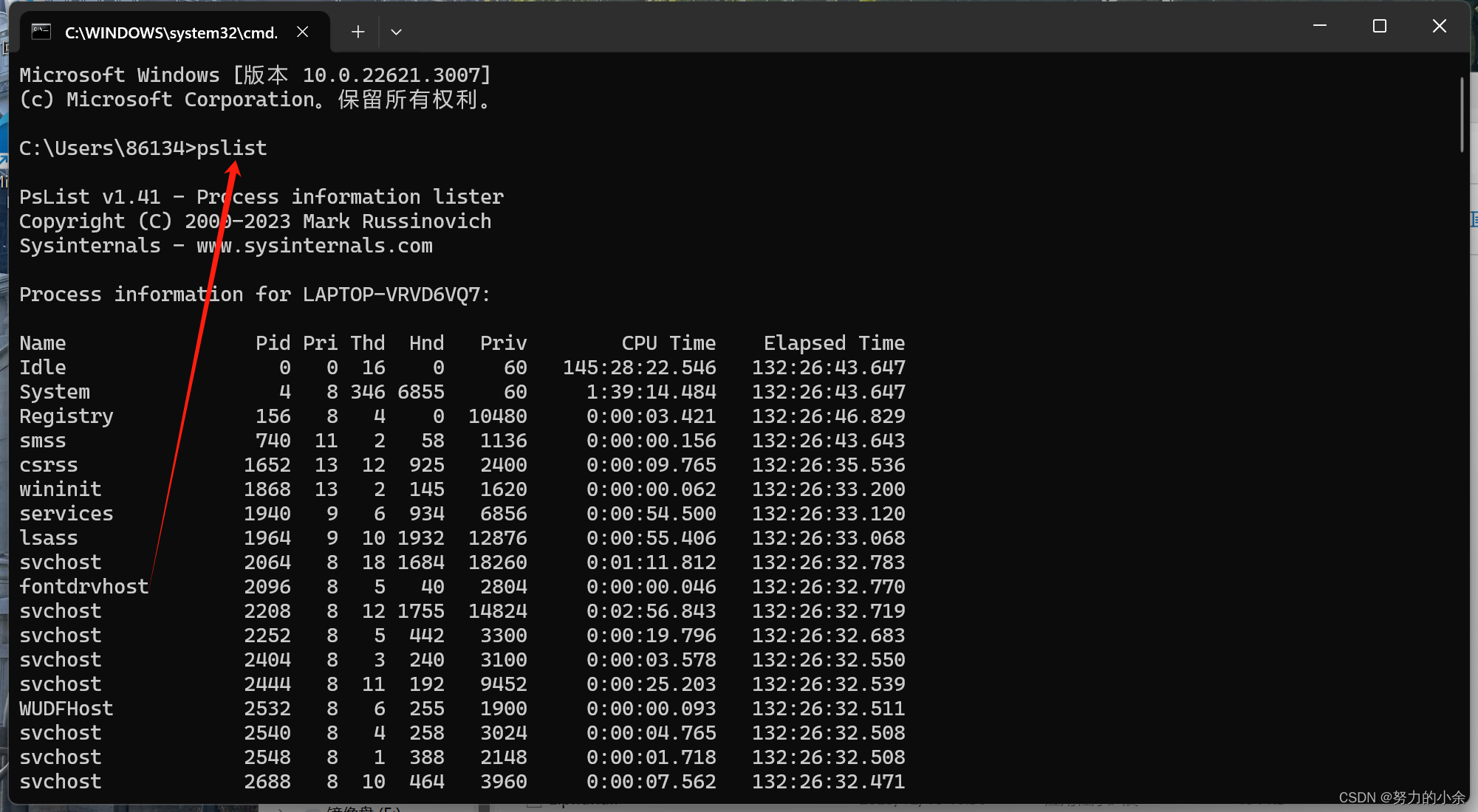Viewport: 1478px width, 812px height.
Task: Minimize the terminal window
Action: tap(1320, 26)
